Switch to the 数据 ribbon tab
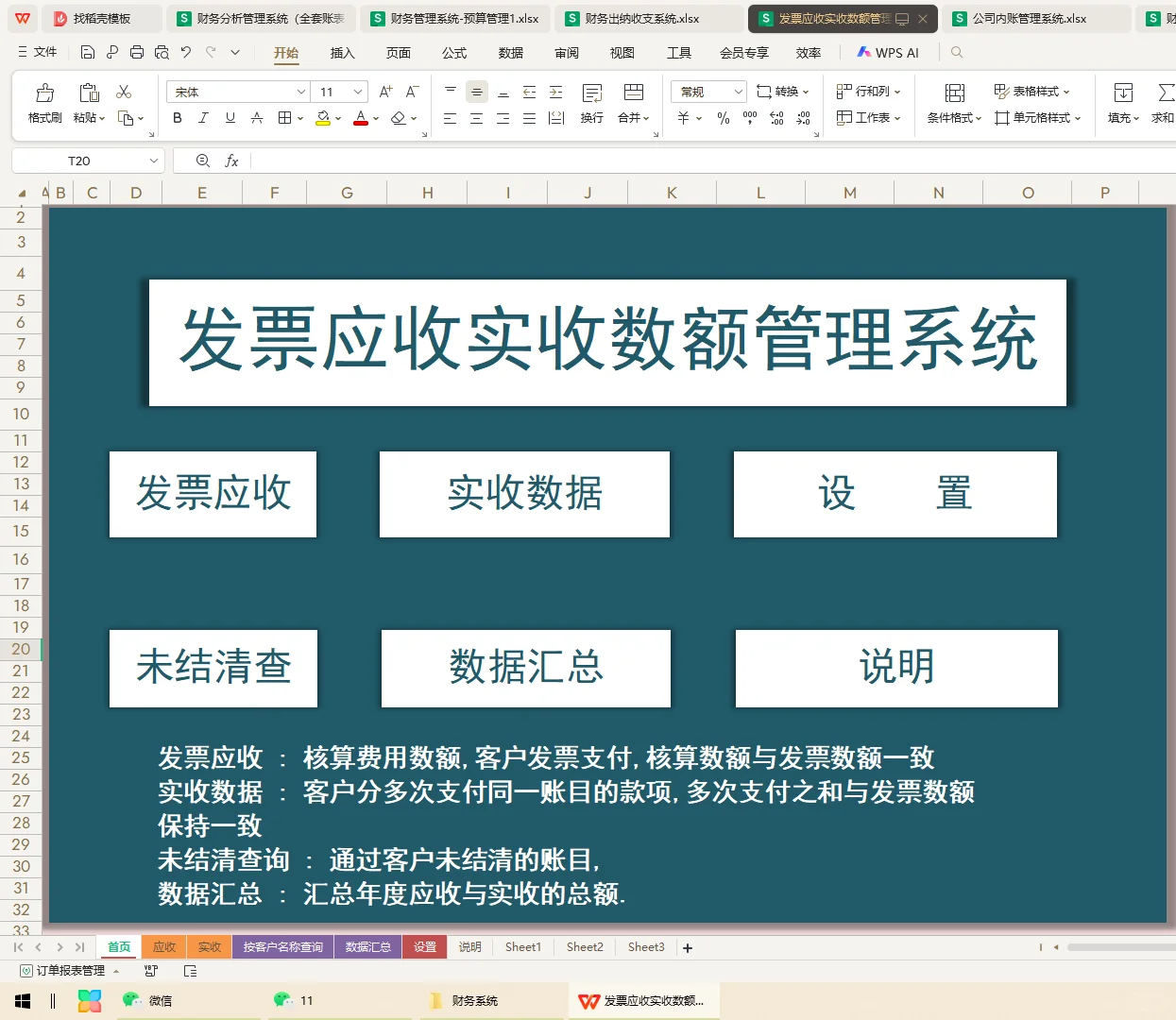This screenshot has height=1020, width=1176. 510,53
